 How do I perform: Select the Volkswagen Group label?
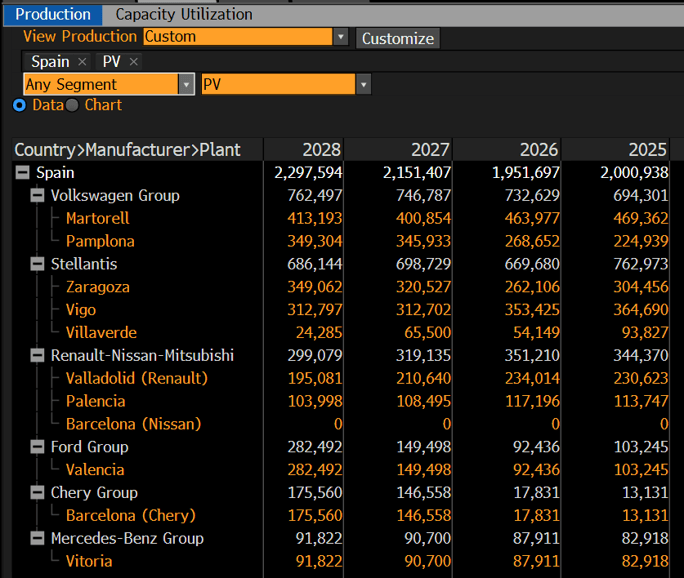(x=115, y=195)
